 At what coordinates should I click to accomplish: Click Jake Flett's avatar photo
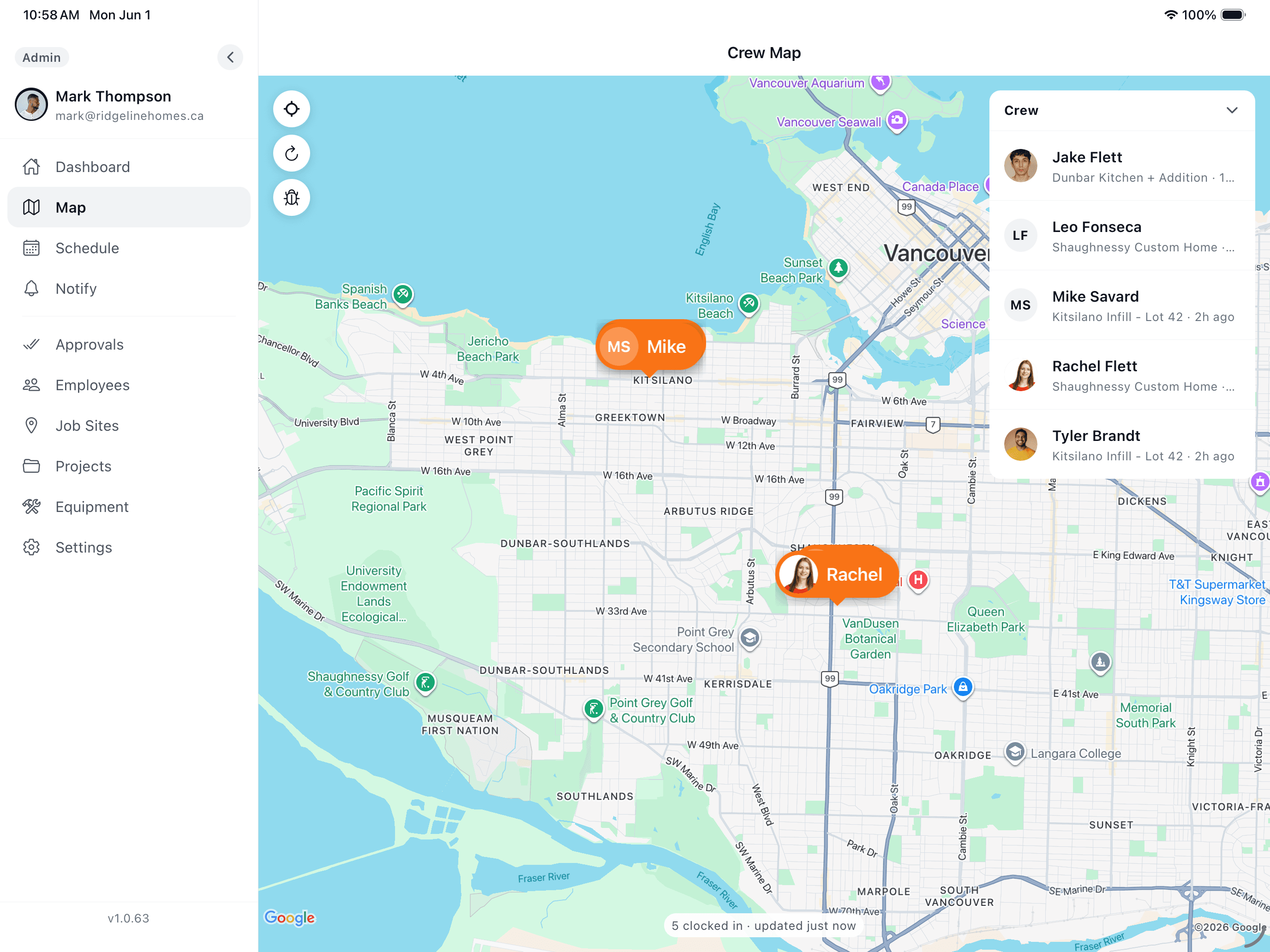pos(1020,166)
